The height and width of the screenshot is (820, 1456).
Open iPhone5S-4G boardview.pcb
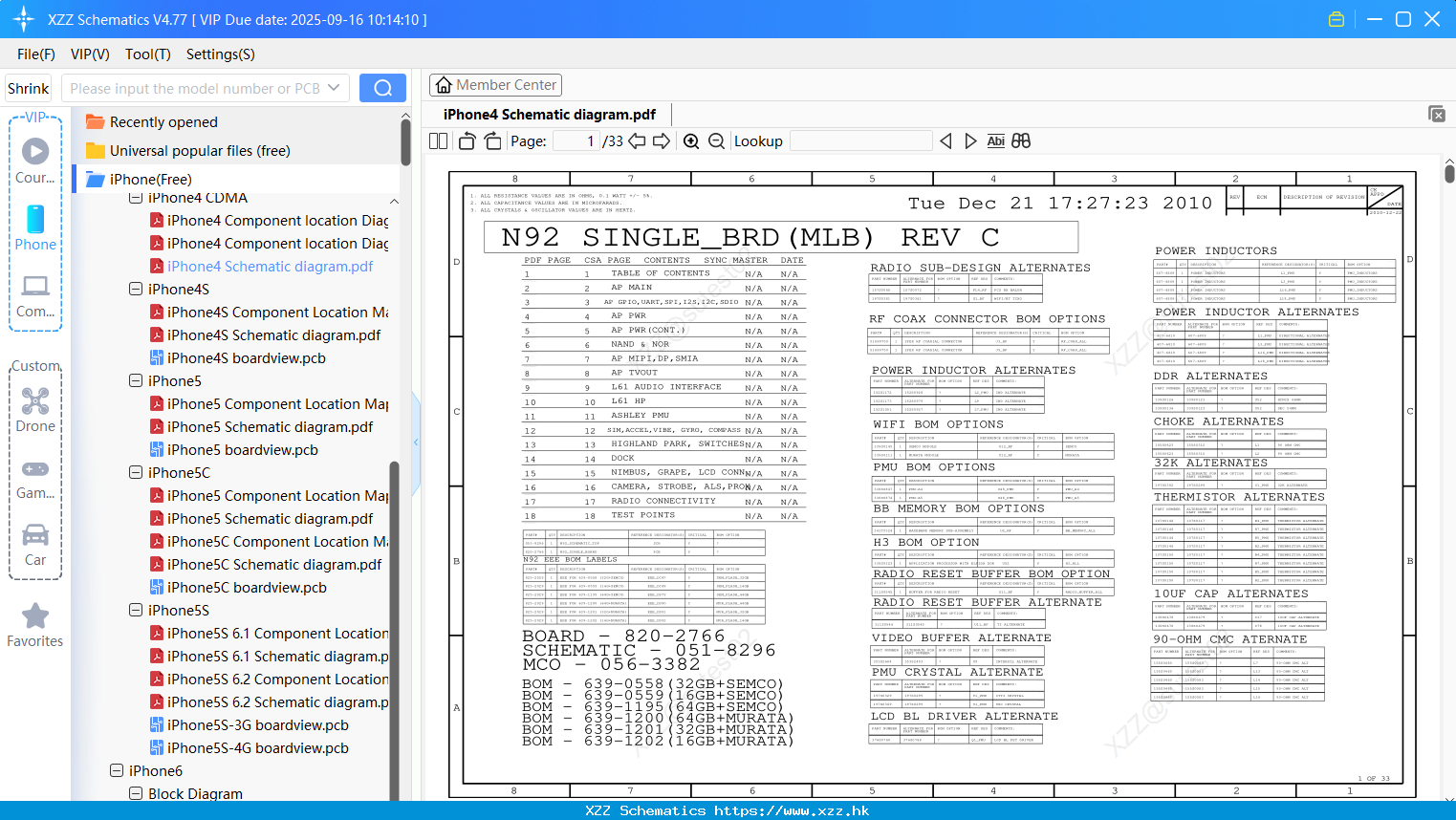tap(249, 748)
